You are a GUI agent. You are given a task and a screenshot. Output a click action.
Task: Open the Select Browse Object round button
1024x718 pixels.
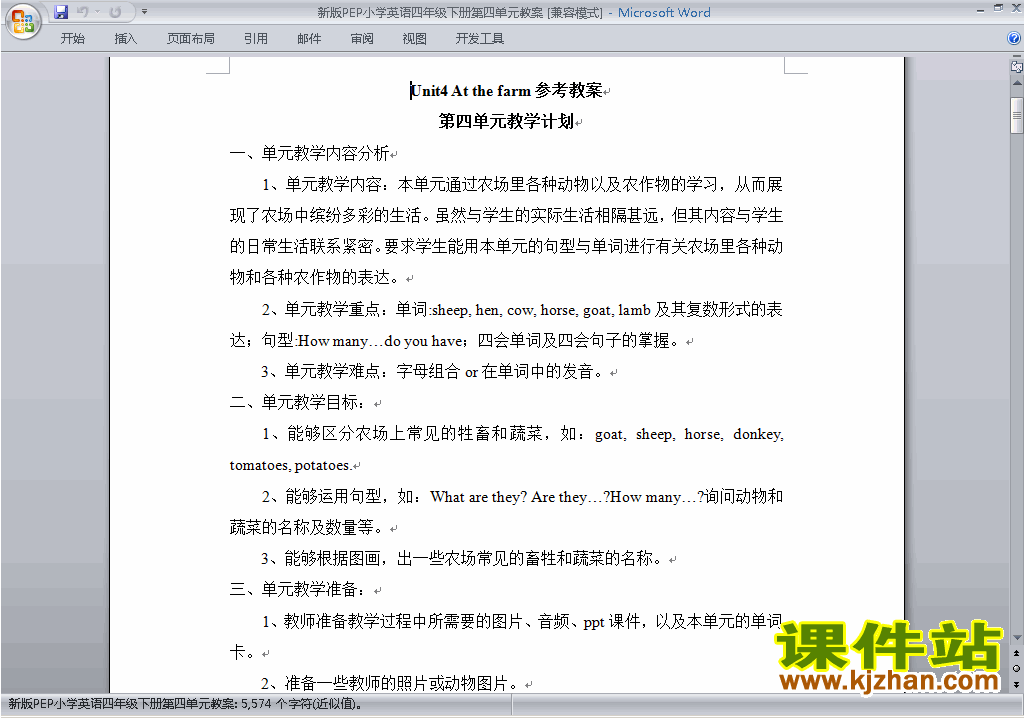pos(1017,668)
